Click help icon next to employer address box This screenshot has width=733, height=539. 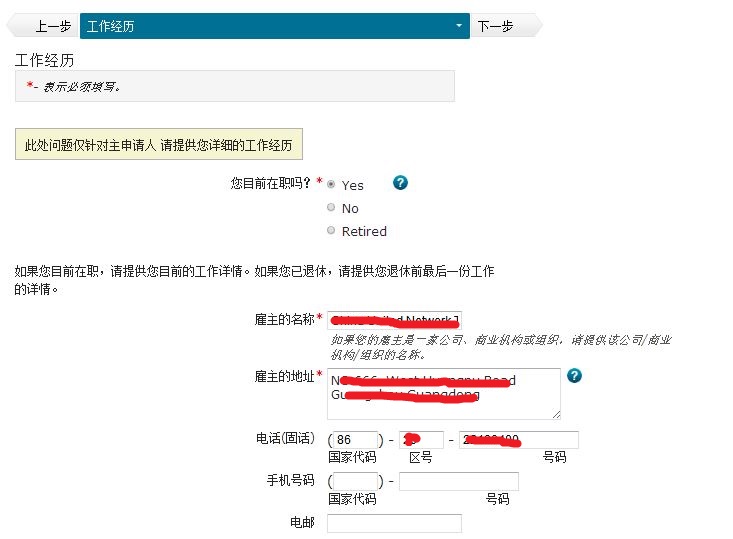point(574,376)
